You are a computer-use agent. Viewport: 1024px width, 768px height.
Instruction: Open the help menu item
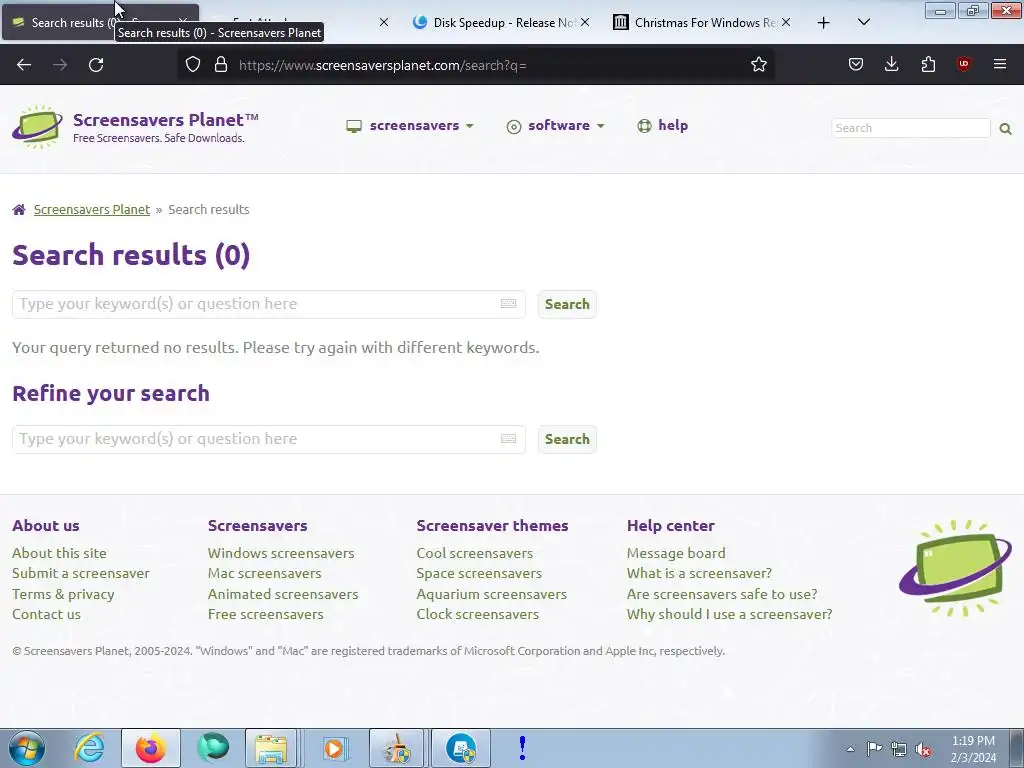pyautogui.click(x=662, y=125)
